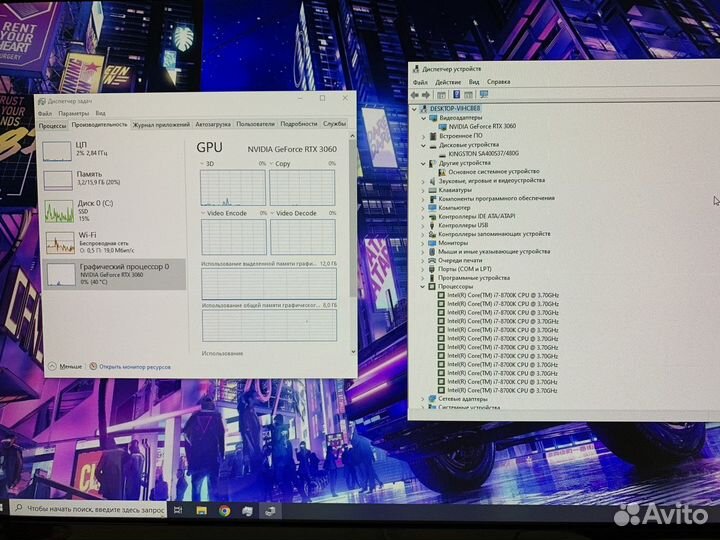Click the Мониторы category icon
The width and height of the screenshot is (720, 540).
coord(432,243)
